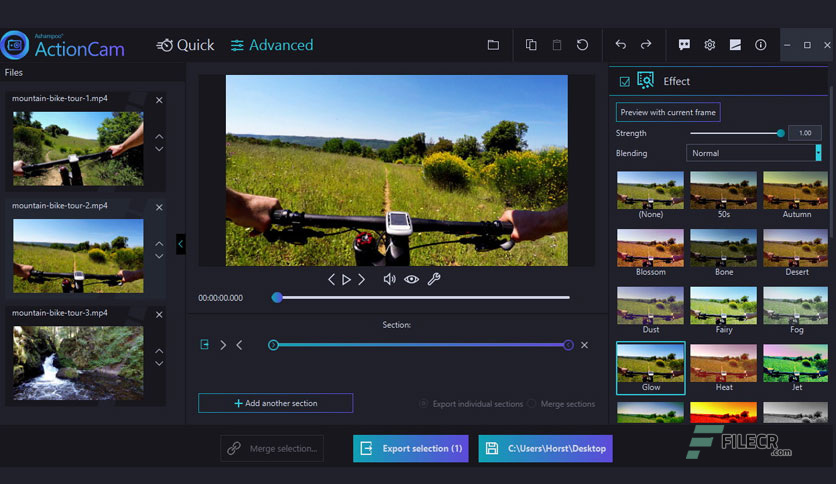Step to next frame
Image resolution: width=836 pixels, height=484 pixels.
pyautogui.click(x=361, y=279)
